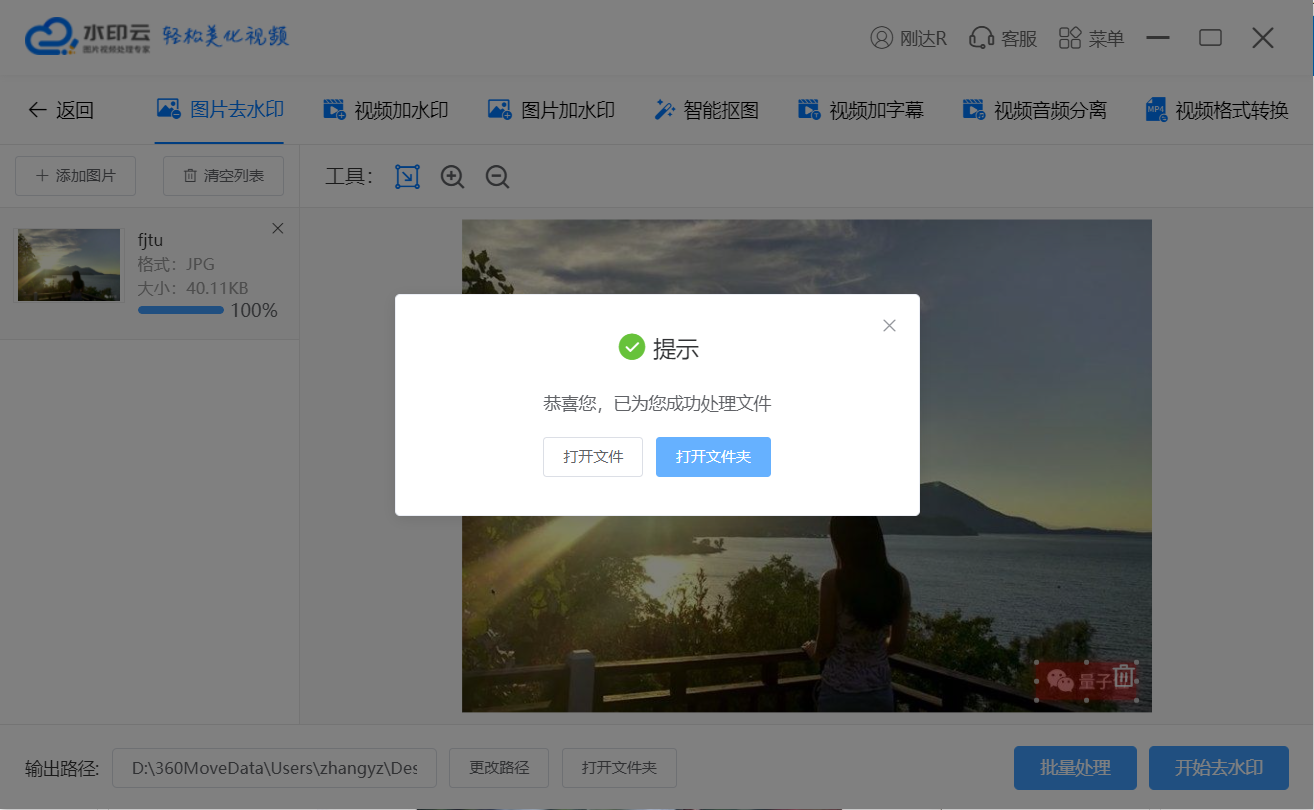Click 打开文件 in the dialog

pos(593,457)
